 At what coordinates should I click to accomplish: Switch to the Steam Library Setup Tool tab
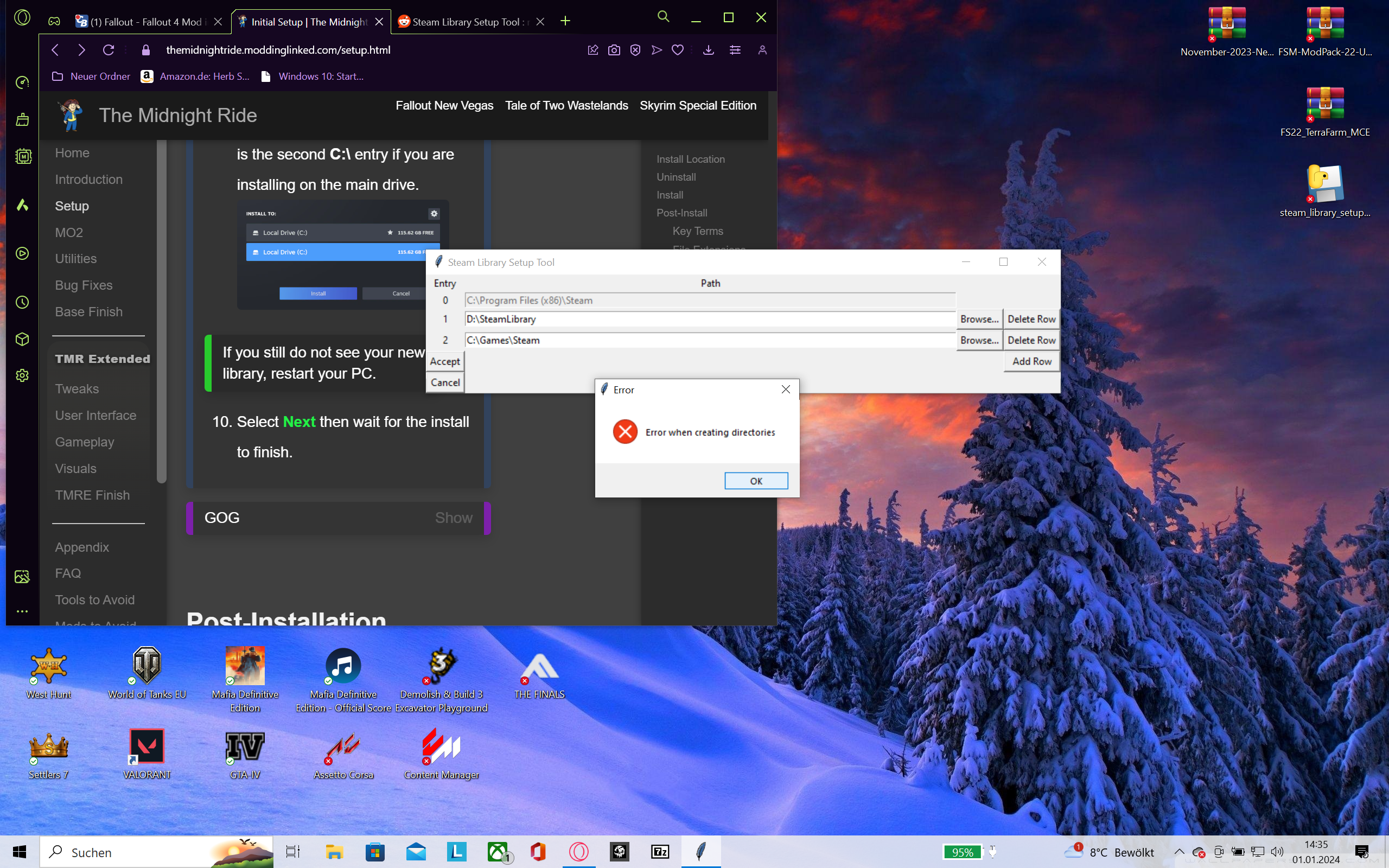tap(465, 22)
